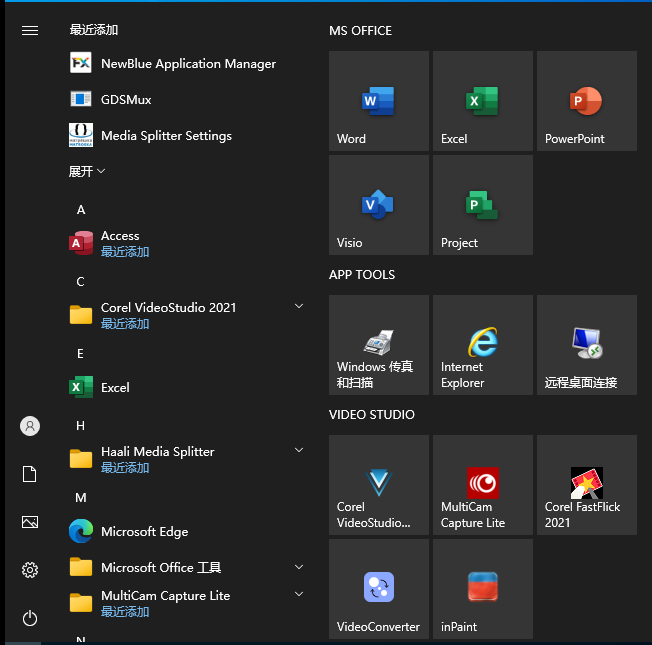The height and width of the screenshot is (645, 652).
Task: Open the PowerPoint tile
Action: click(586, 101)
